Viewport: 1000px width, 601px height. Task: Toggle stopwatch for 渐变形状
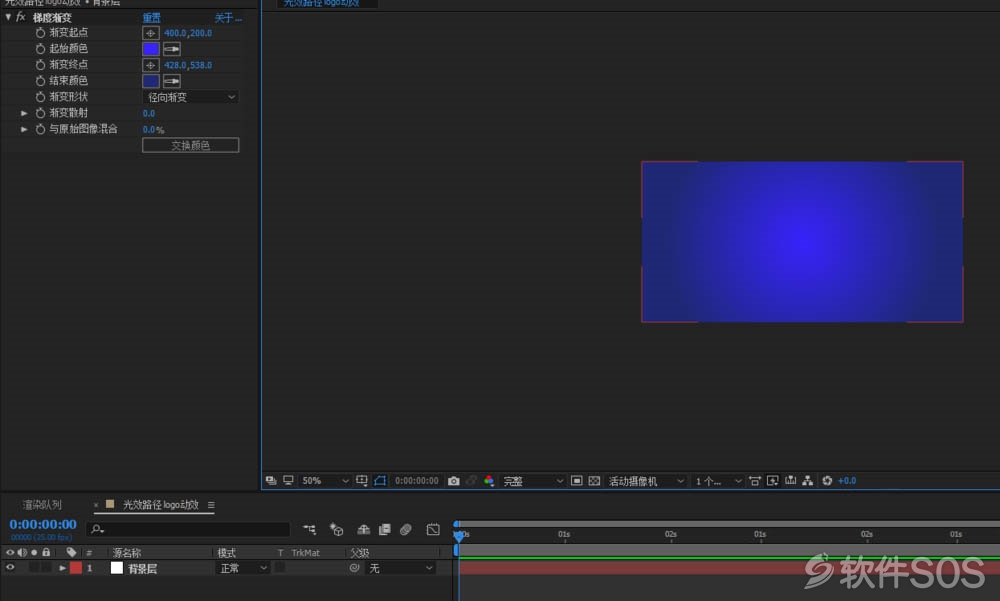click(40, 97)
